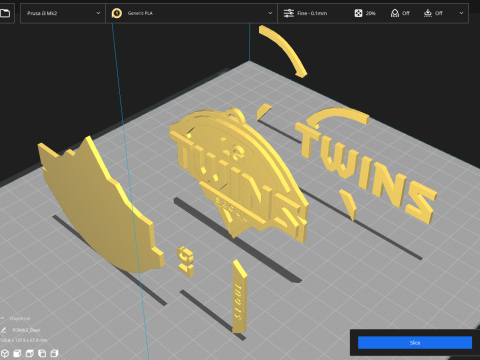This screenshot has width=480, height=360.
Task: Switch to front view cube icon
Action: (x=17, y=353)
